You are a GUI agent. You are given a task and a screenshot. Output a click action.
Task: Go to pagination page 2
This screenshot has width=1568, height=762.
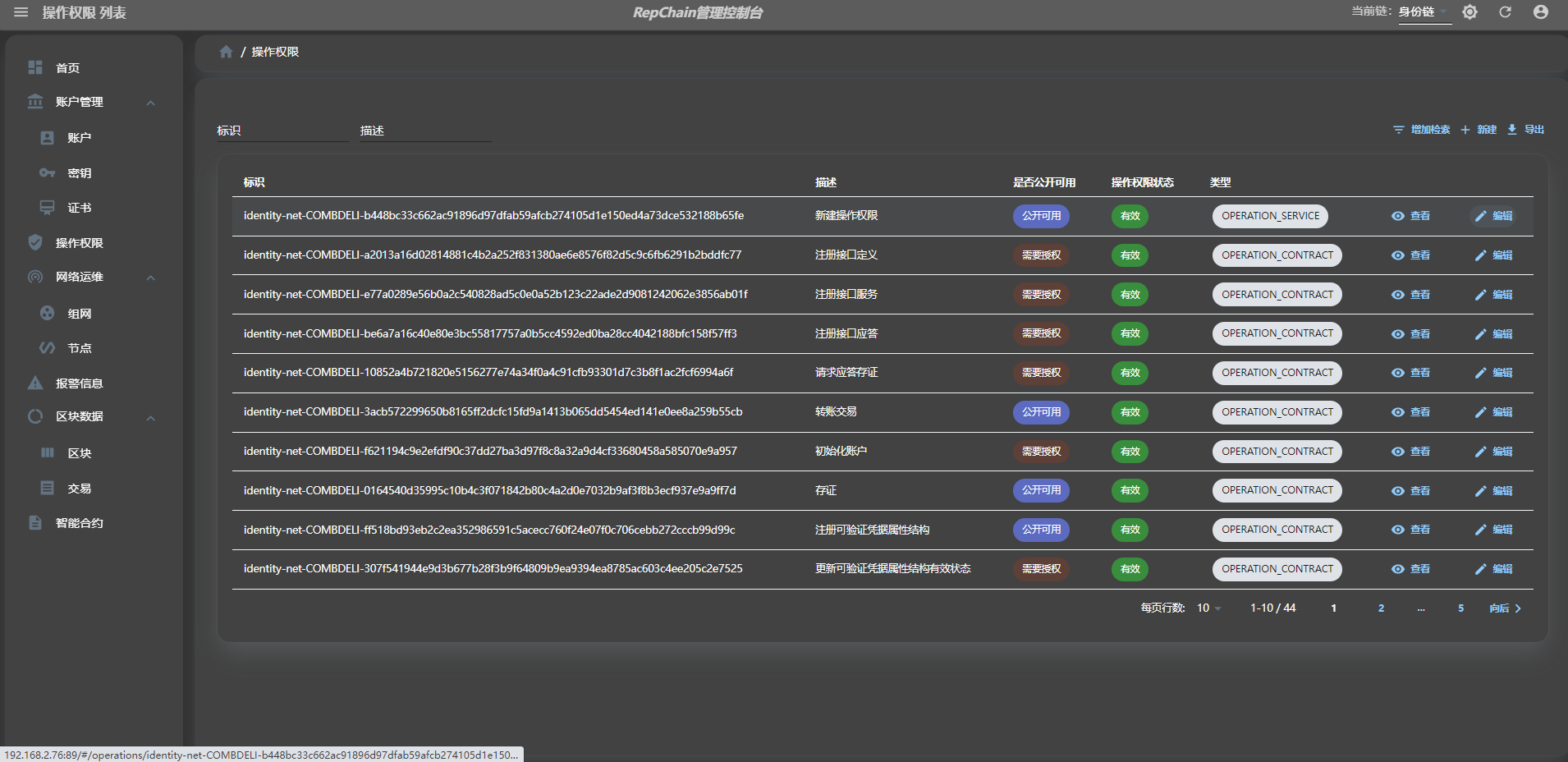pos(1381,608)
